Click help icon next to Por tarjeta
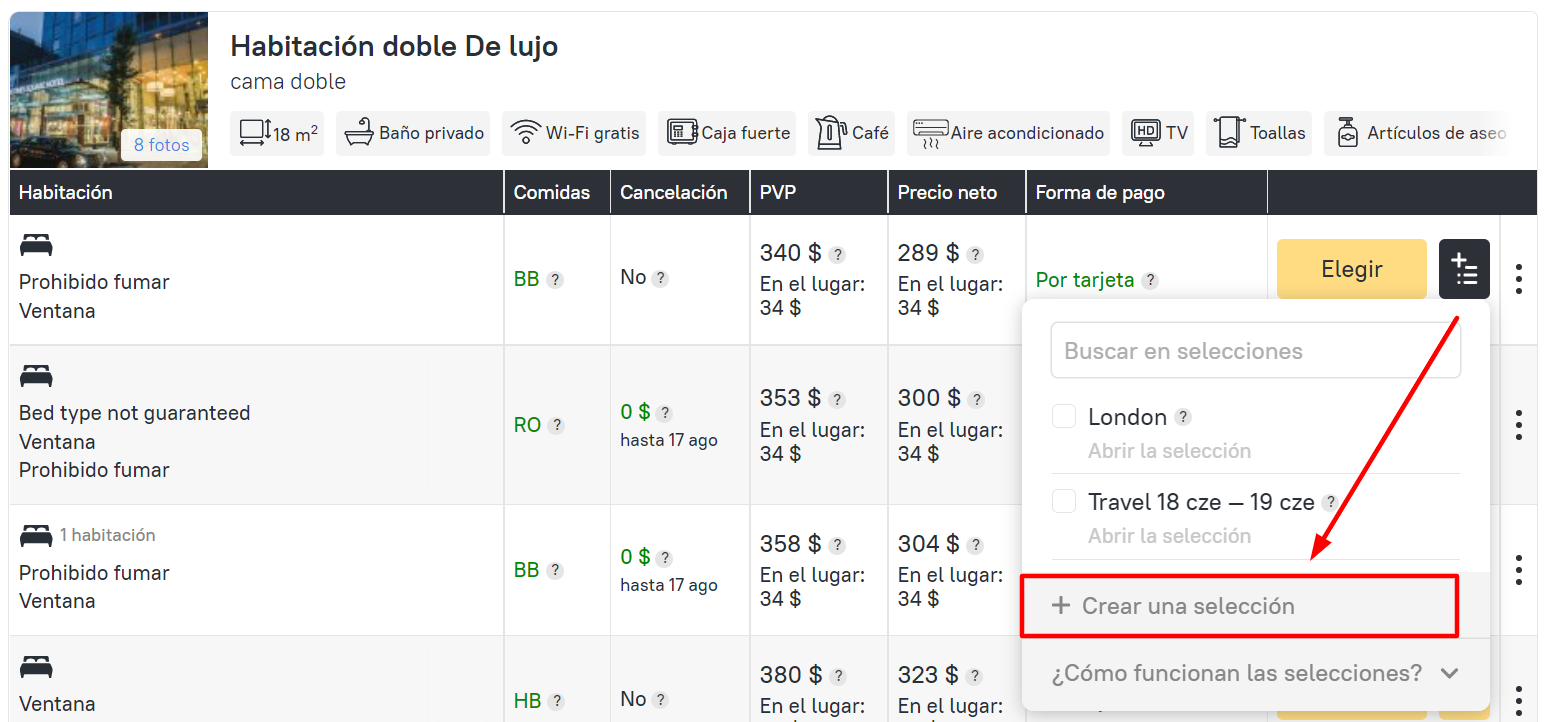This screenshot has width=1544, height=722. point(1150,281)
